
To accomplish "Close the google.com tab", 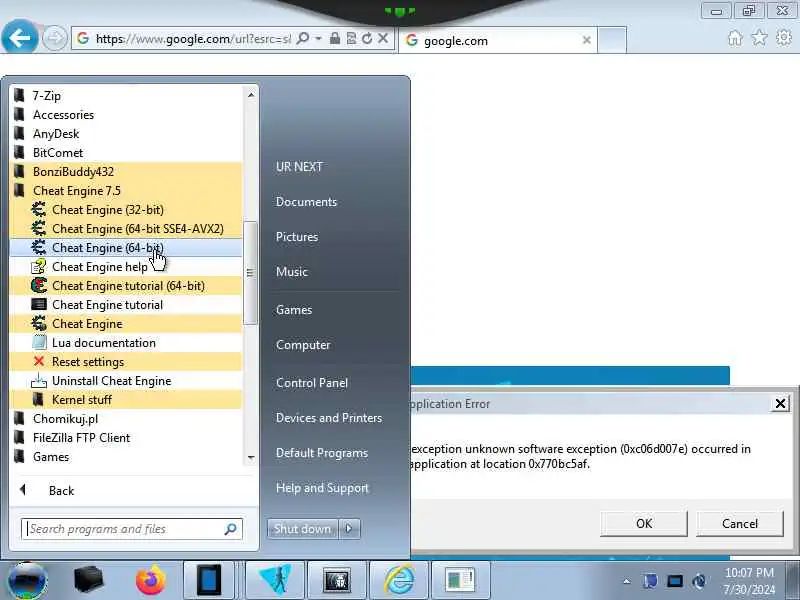I will (587, 40).
